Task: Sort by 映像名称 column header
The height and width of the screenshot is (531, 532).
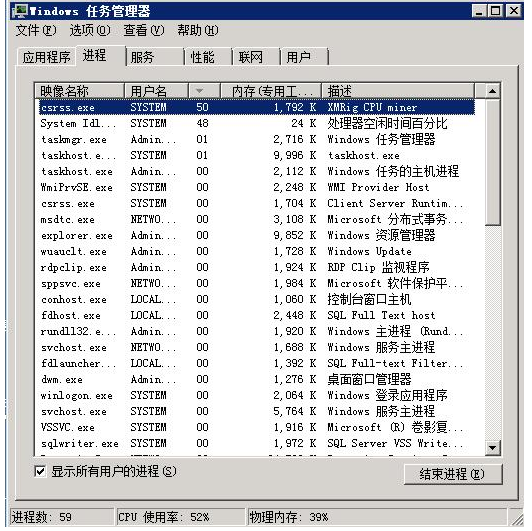Action: [x=79, y=91]
